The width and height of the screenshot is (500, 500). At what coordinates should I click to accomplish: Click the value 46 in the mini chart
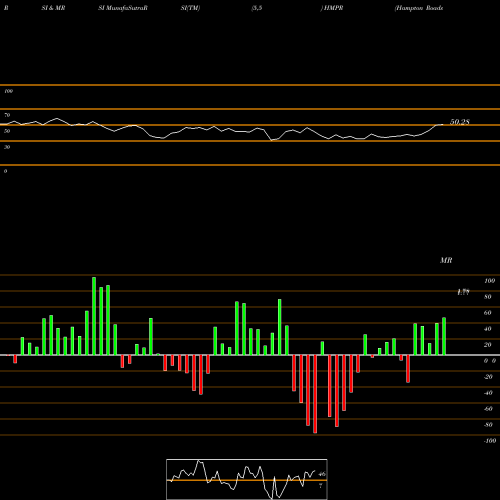[x=322, y=474]
